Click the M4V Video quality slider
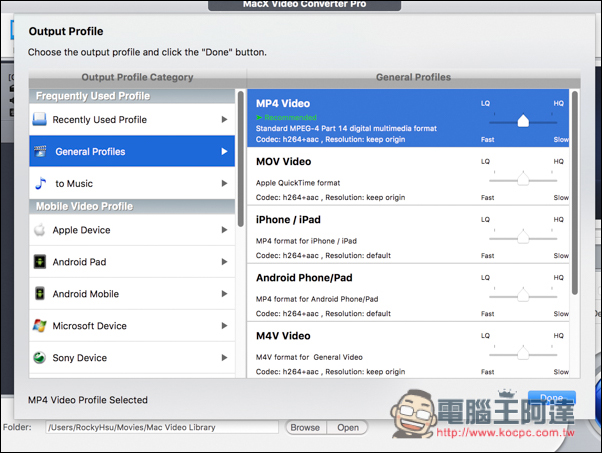602x453 pixels. (x=523, y=353)
